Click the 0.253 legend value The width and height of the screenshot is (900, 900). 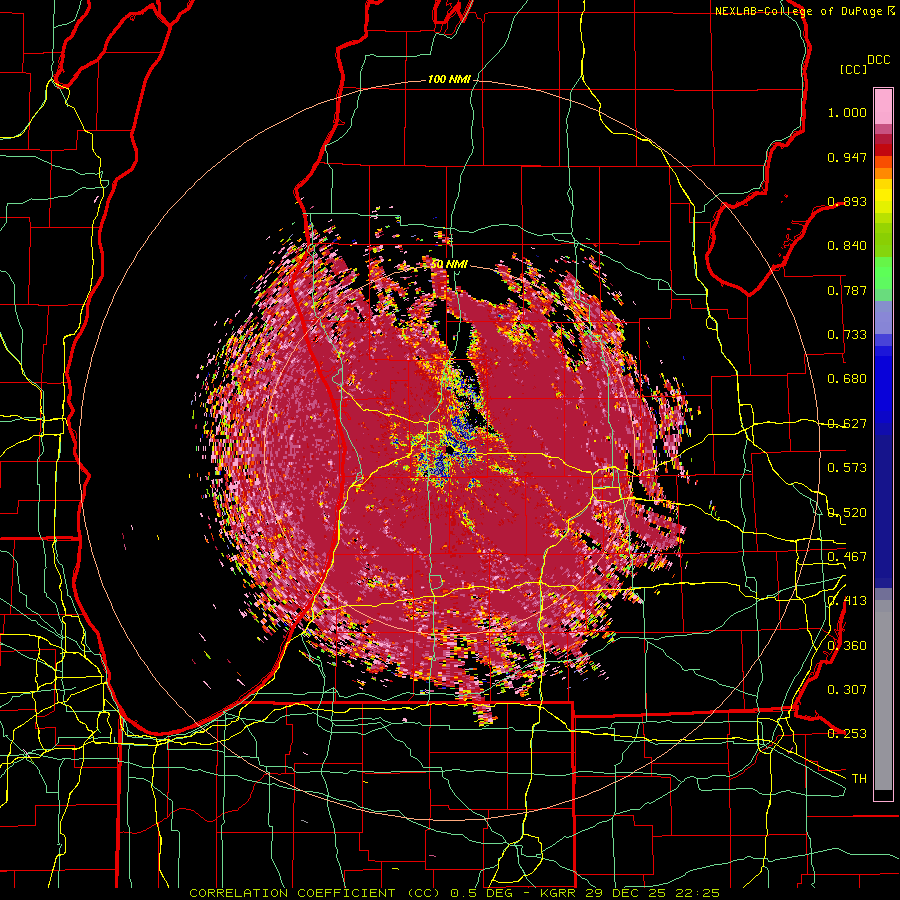[847, 734]
